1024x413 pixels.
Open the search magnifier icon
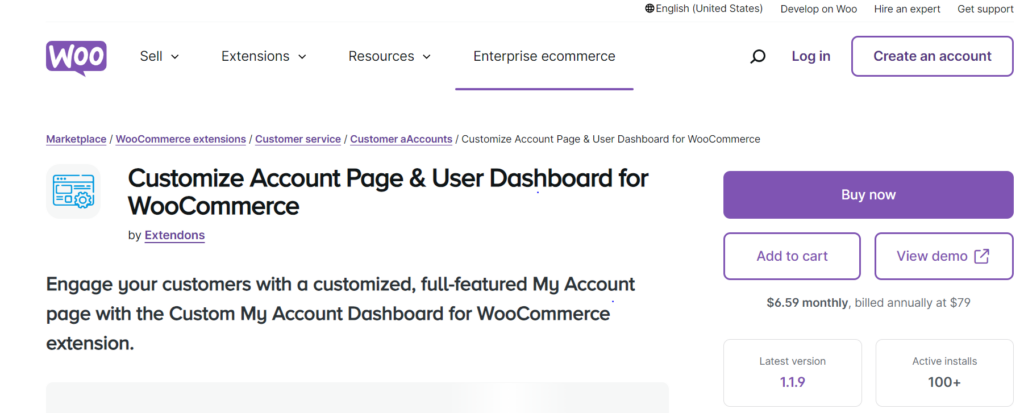758,57
